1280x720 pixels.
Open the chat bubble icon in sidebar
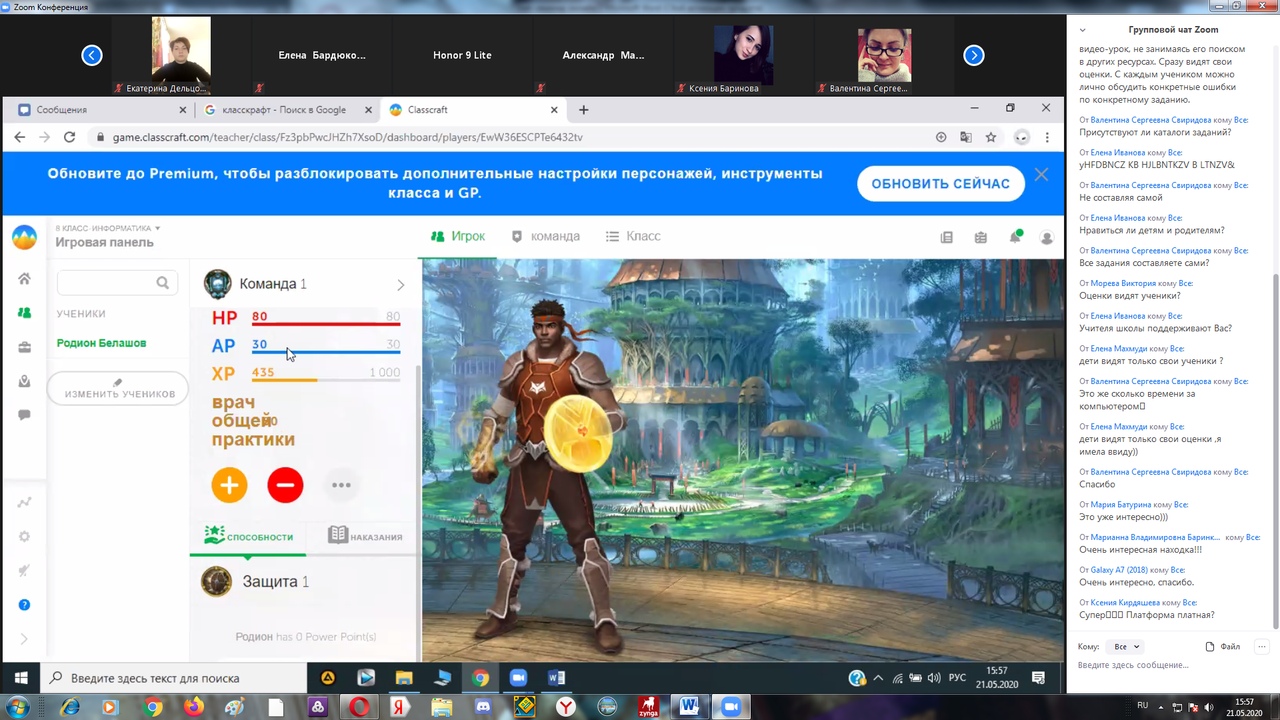(x=24, y=415)
